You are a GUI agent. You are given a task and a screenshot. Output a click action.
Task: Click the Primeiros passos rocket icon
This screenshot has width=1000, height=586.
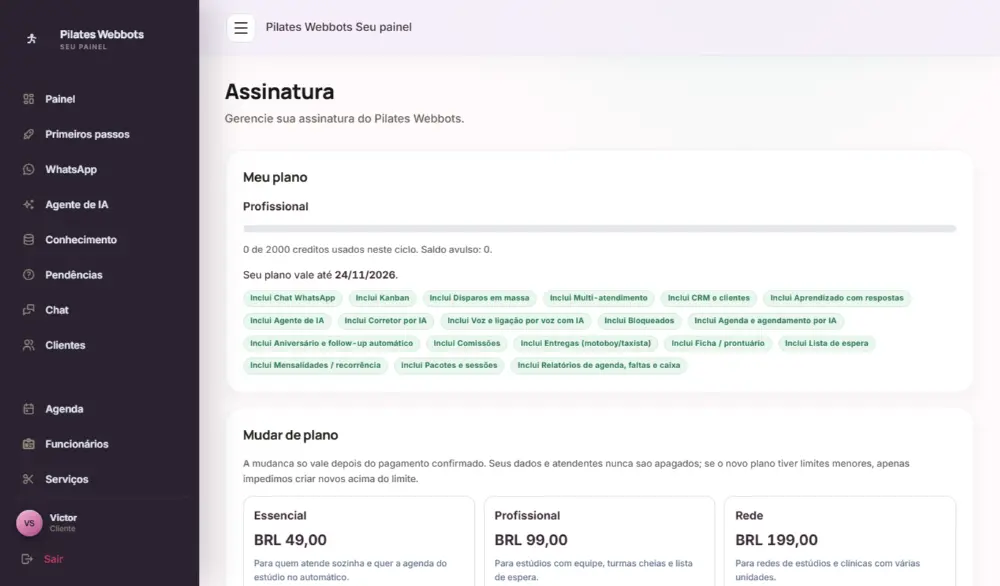point(29,134)
